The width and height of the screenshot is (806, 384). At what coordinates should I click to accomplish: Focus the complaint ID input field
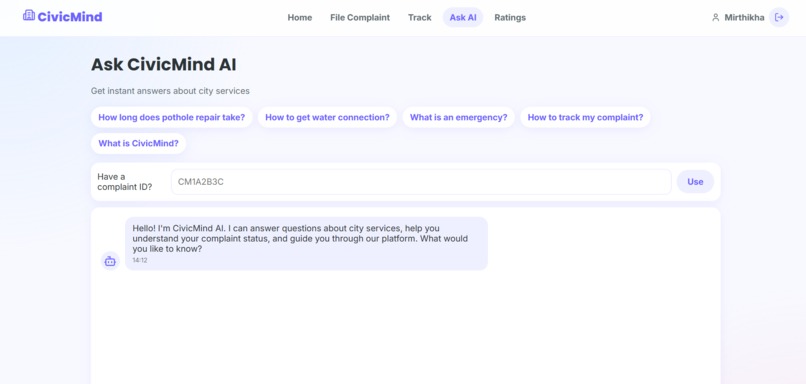[x=421, y=181]
